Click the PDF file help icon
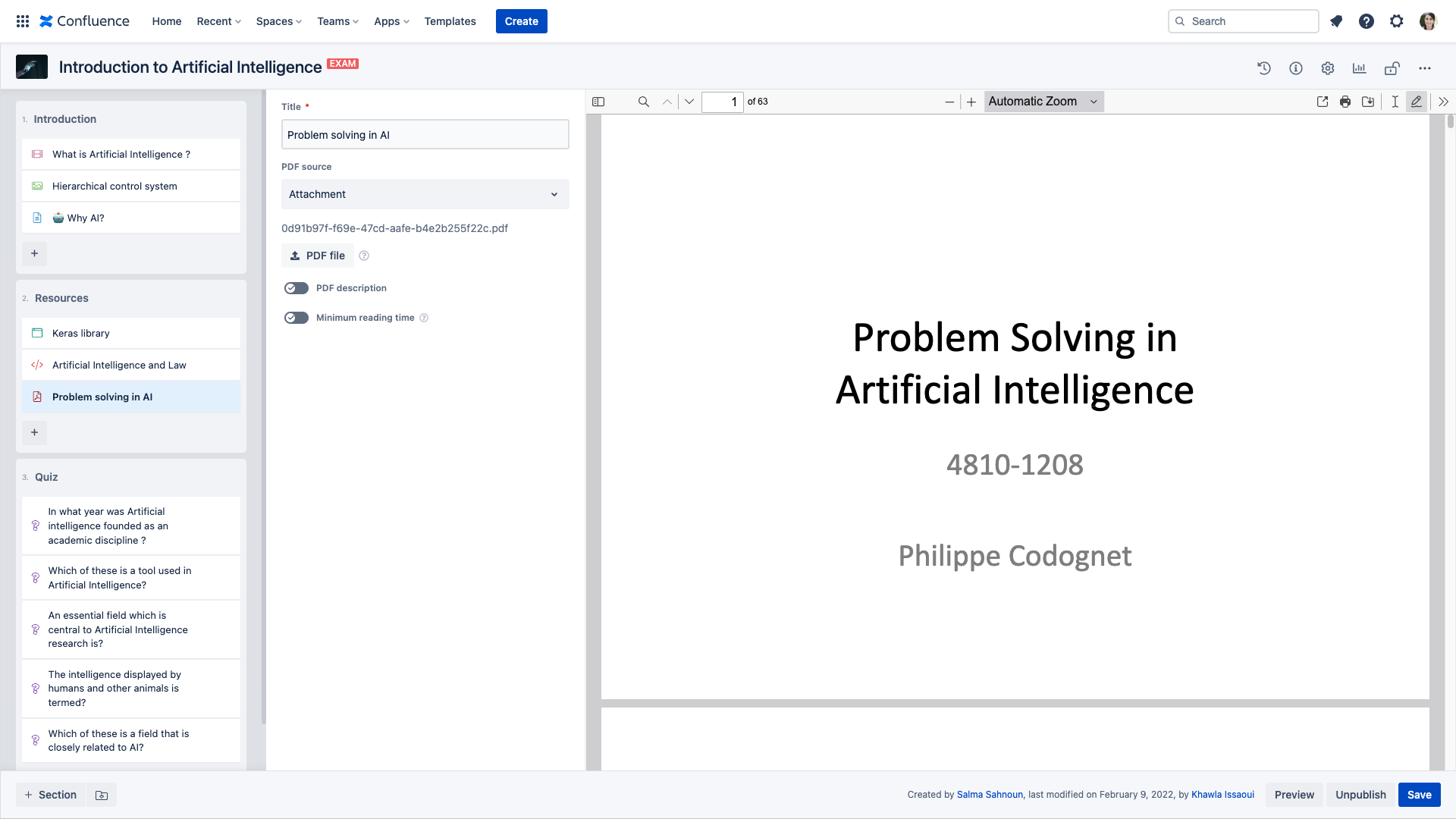The width and height of the screenshot is (1456, 819). pyautogui.click(x=364, y=256)
